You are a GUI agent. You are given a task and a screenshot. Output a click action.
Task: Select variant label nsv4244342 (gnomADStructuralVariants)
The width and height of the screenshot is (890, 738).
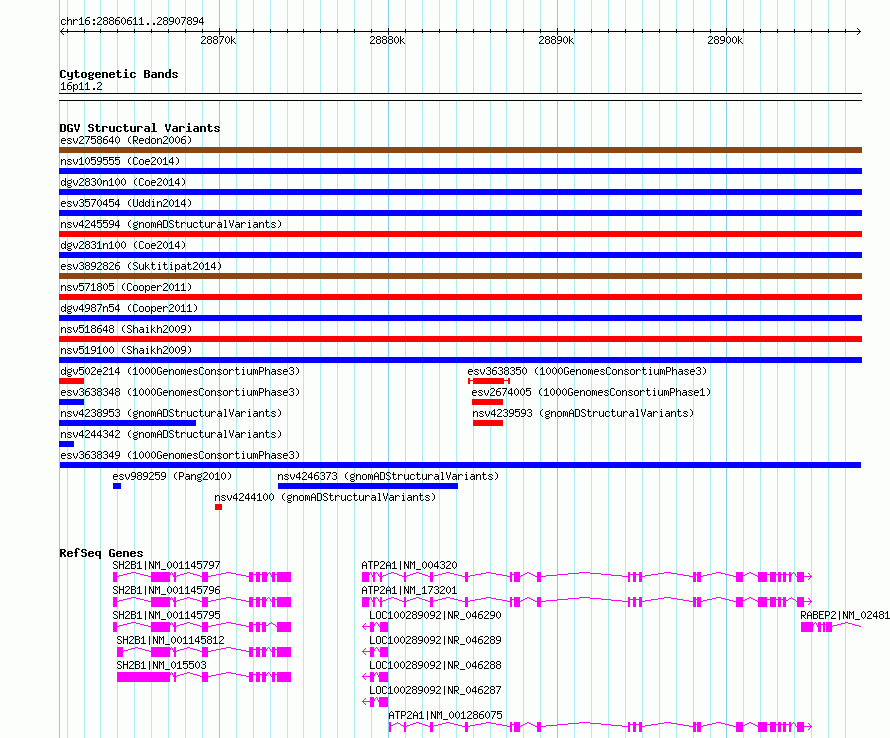[x=171, y=434]
